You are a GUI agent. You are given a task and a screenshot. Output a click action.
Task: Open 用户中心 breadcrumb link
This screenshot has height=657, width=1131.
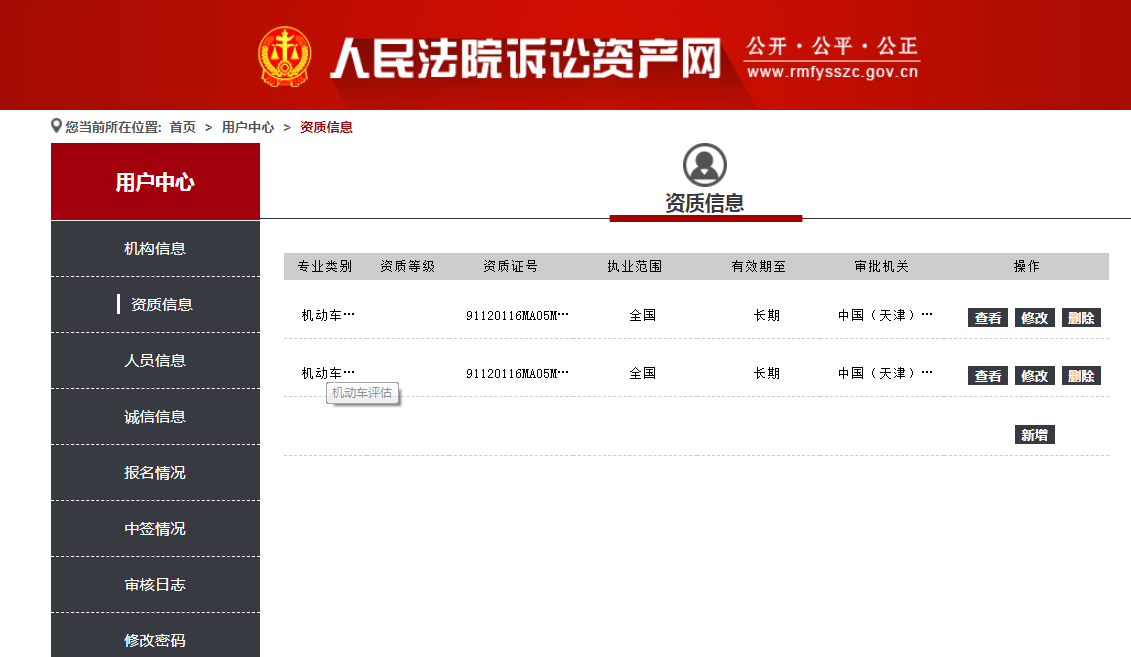pyautogui.click(x=247, y=128)
